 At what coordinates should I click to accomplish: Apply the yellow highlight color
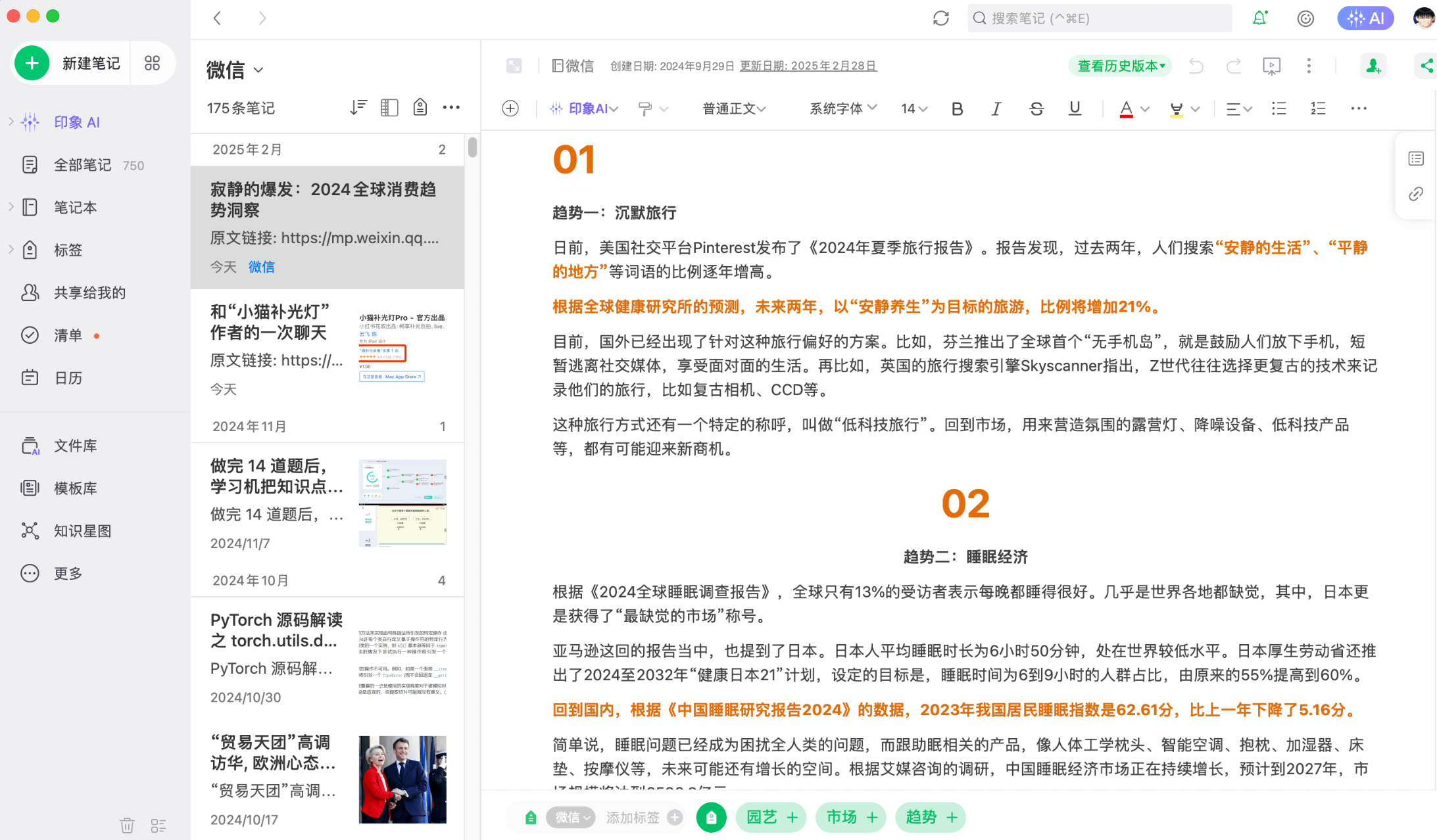pyautogui.click(x=1176, y=109)
